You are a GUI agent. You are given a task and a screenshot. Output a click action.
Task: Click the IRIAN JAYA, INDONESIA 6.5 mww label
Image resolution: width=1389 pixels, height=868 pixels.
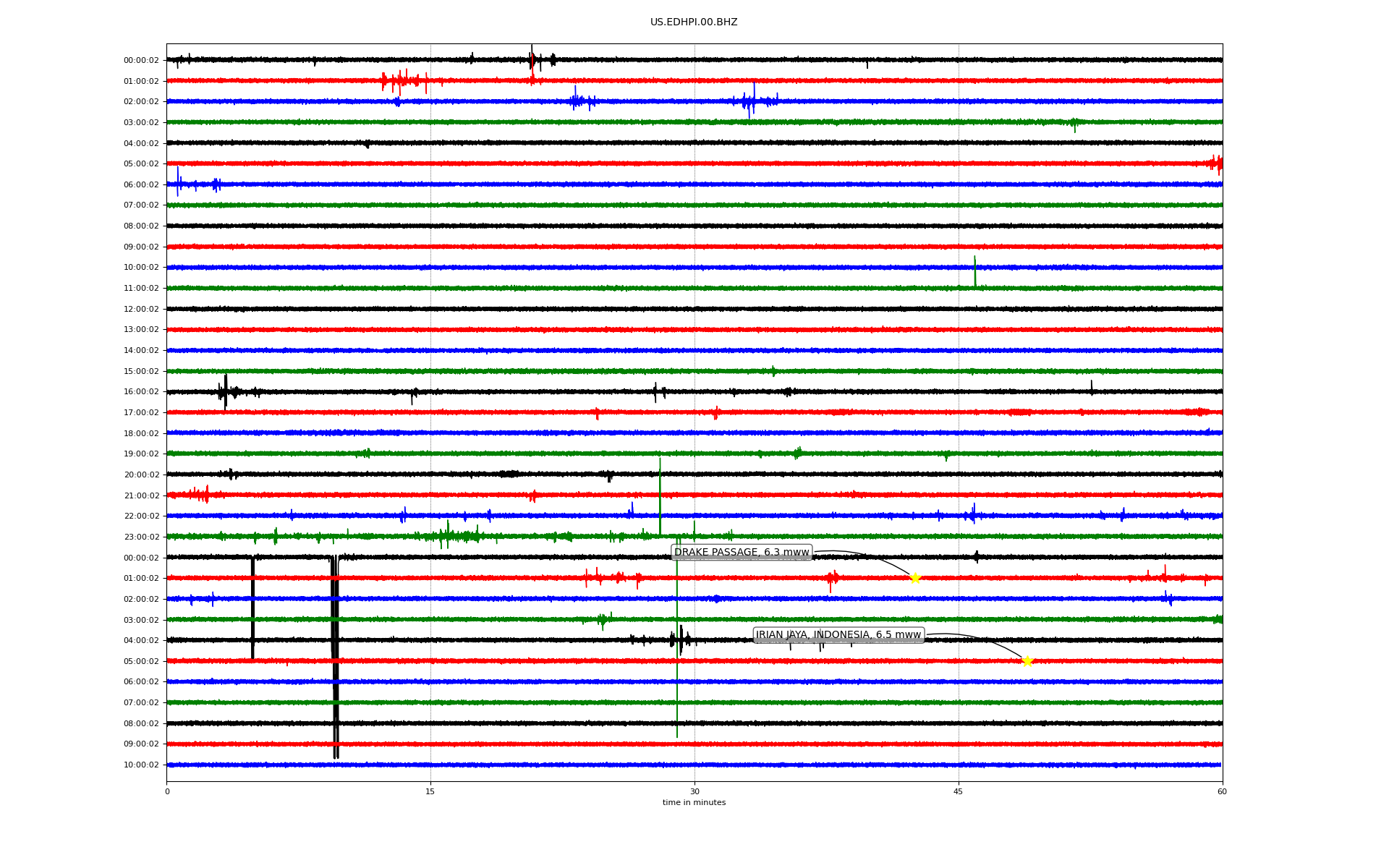(838, 635)
